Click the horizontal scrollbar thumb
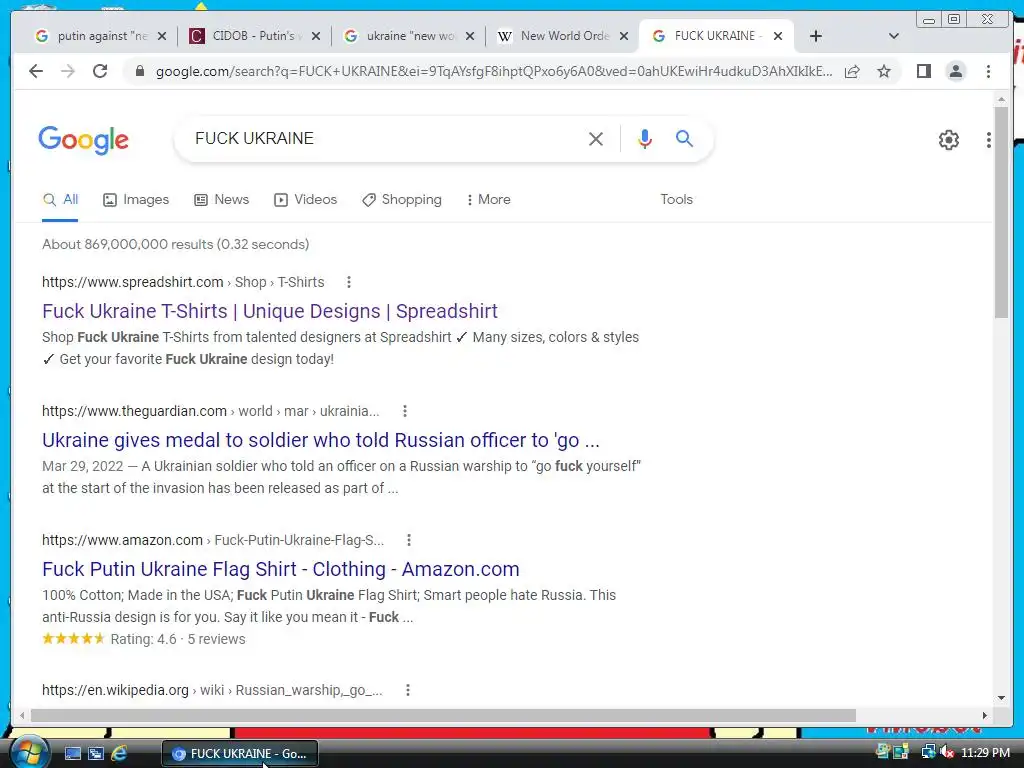 tap(443, 716)
